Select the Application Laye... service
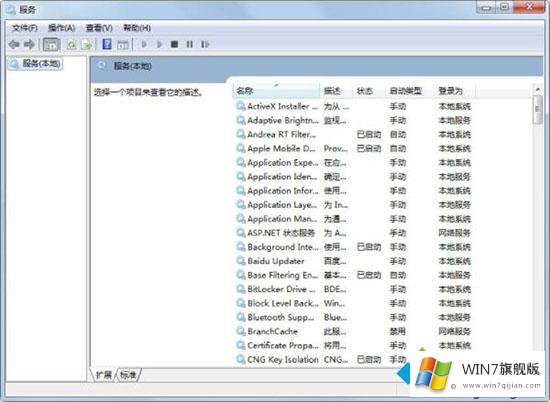 coord(354,205)
